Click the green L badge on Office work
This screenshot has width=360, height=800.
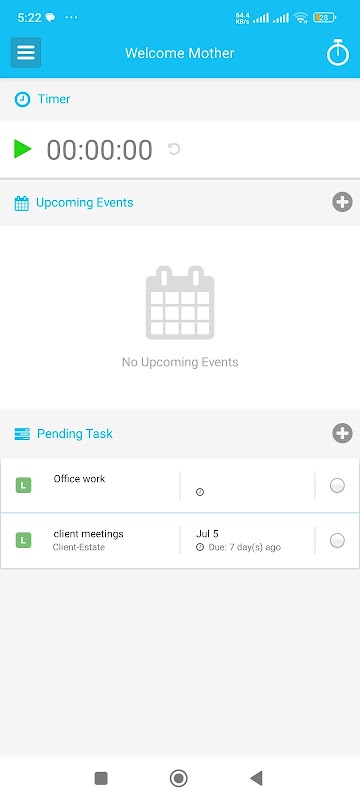click(x=23, y=485)
